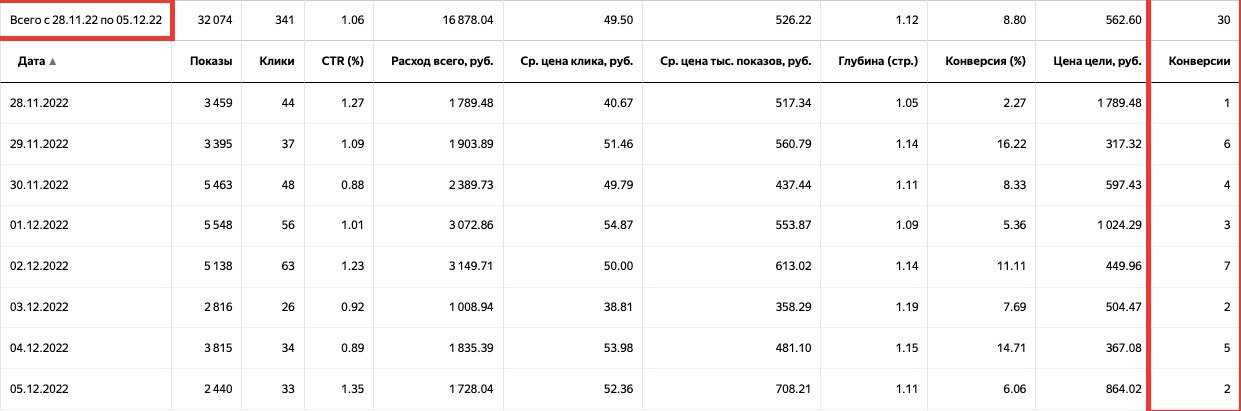Sort by Конверсия (%) column header
Image resolution: width=1241 pixels, height=411 pixels.
point(986,62)
